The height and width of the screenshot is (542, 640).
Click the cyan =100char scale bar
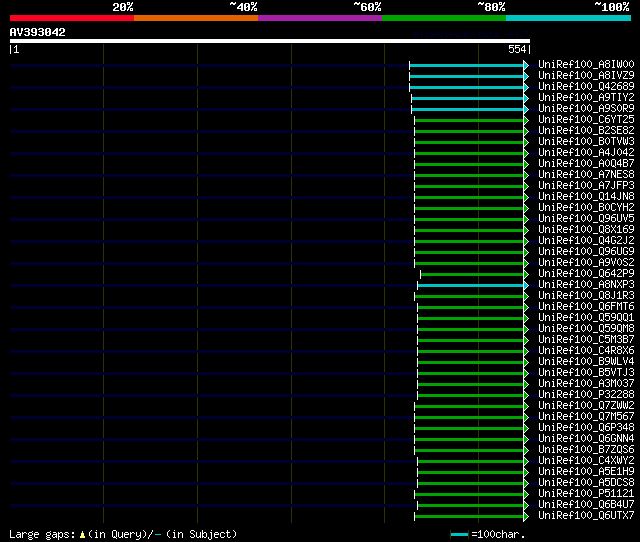click(x=459, y=535)
